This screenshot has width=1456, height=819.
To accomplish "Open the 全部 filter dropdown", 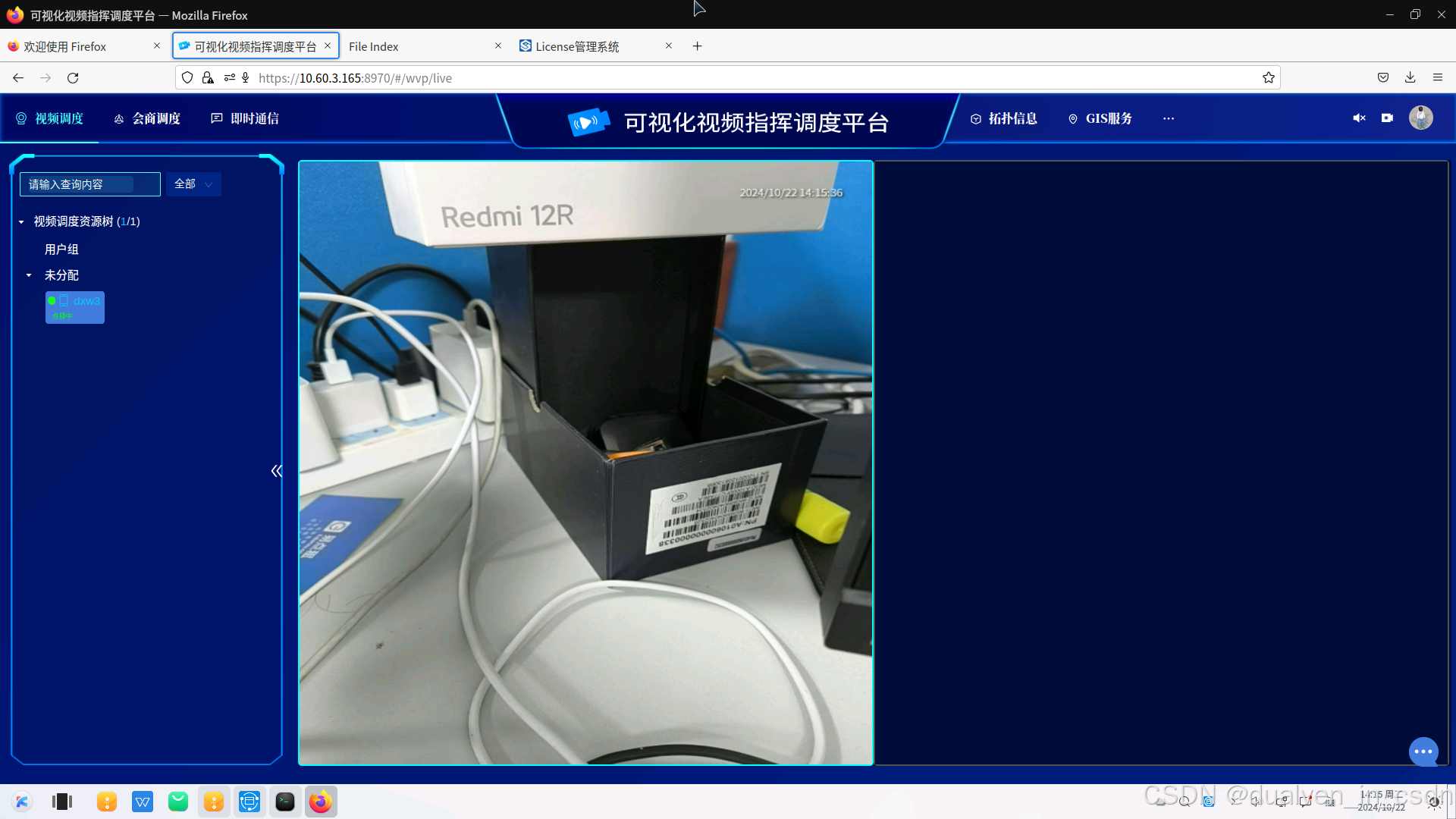I will (192, 184).
